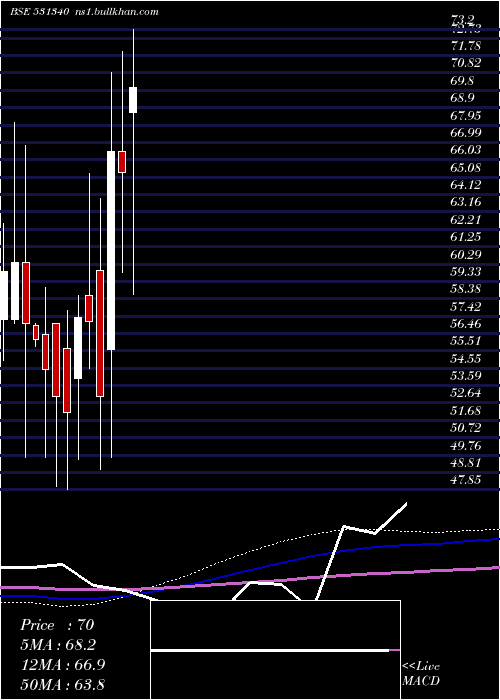Click the Price : 70 readout

click(57, 625)
